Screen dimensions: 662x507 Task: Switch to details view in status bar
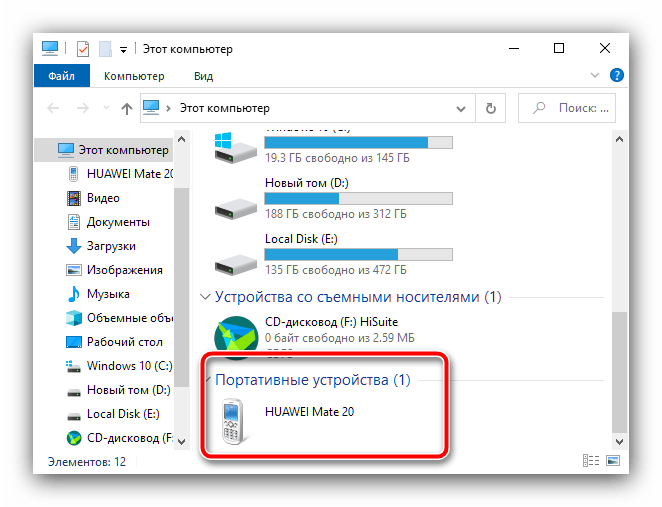coord(591,461)
